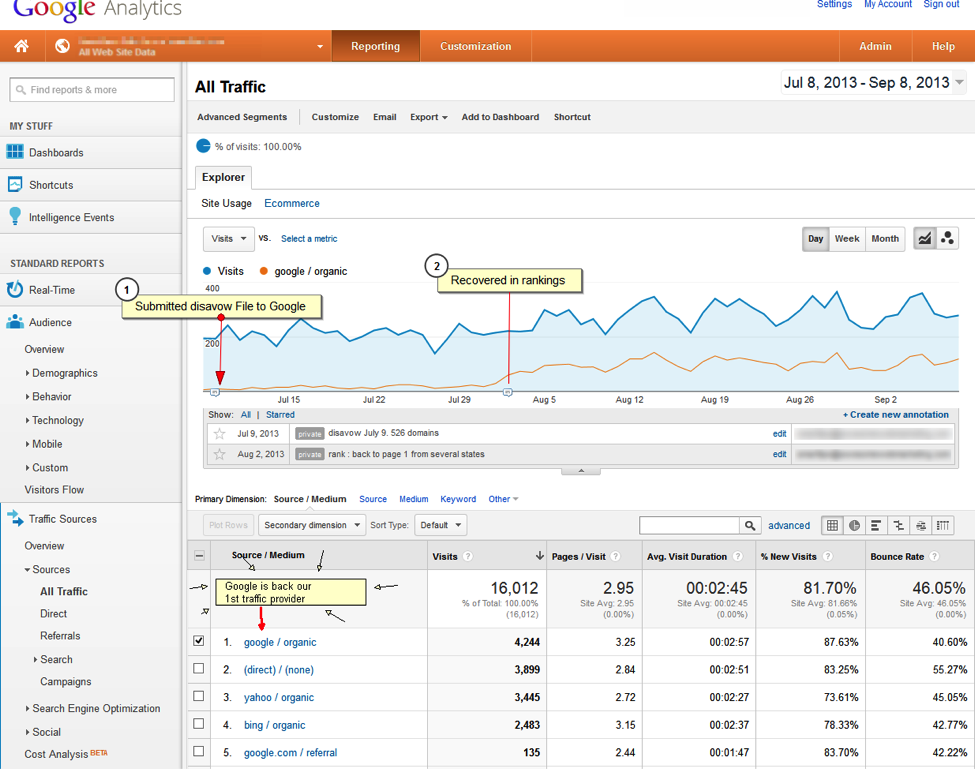Uncheck the google / organic row checkbox
975x769 pixels.
[198, 640]
